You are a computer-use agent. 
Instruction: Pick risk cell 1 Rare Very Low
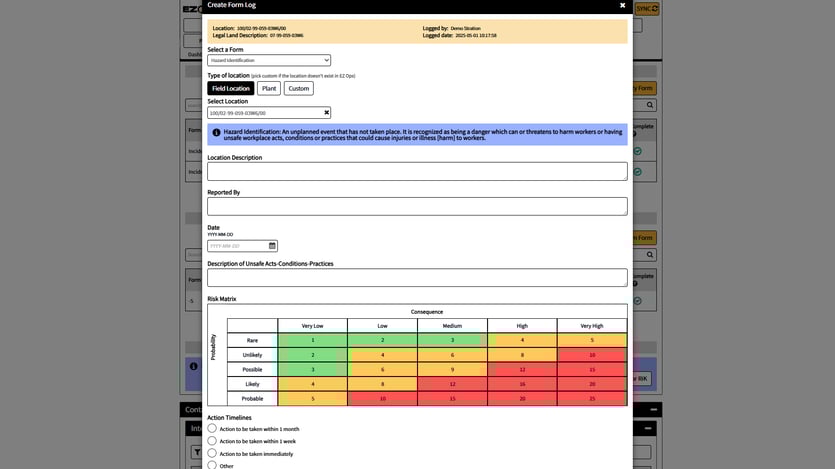coord(312,340)
